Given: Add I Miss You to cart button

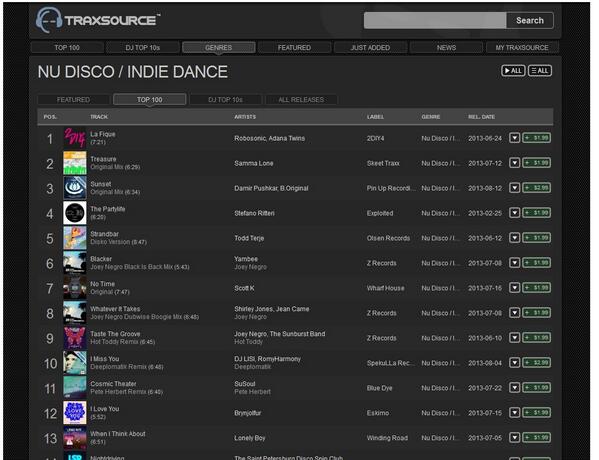Looking at the screenshot, I should [536, 363].
